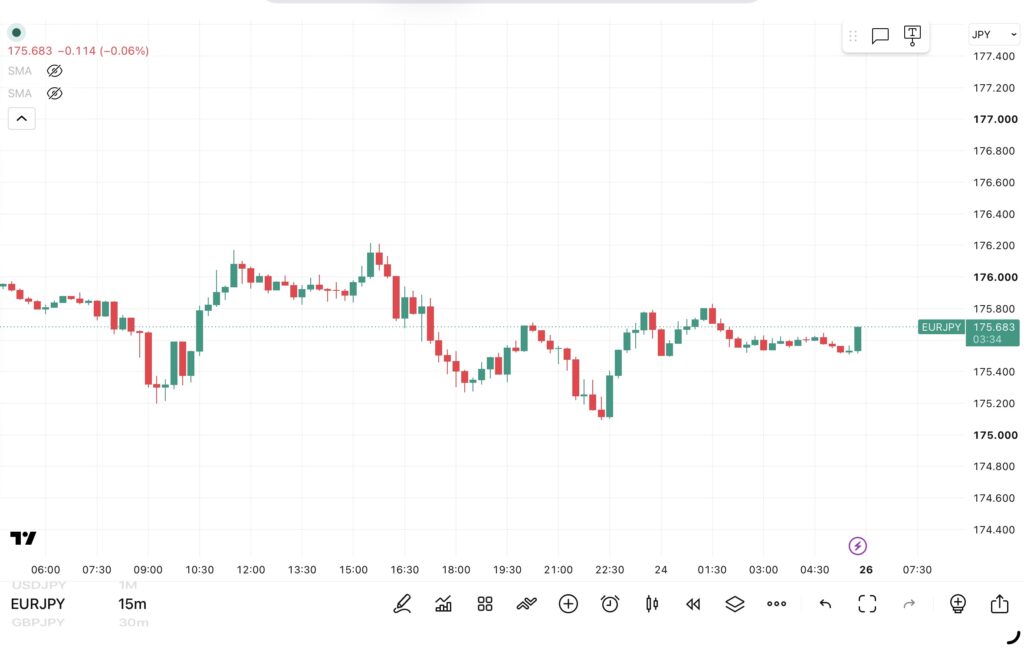Open the comment bubble tool
The width and height of the screenshot is (1024, 648).
point(880,36)
